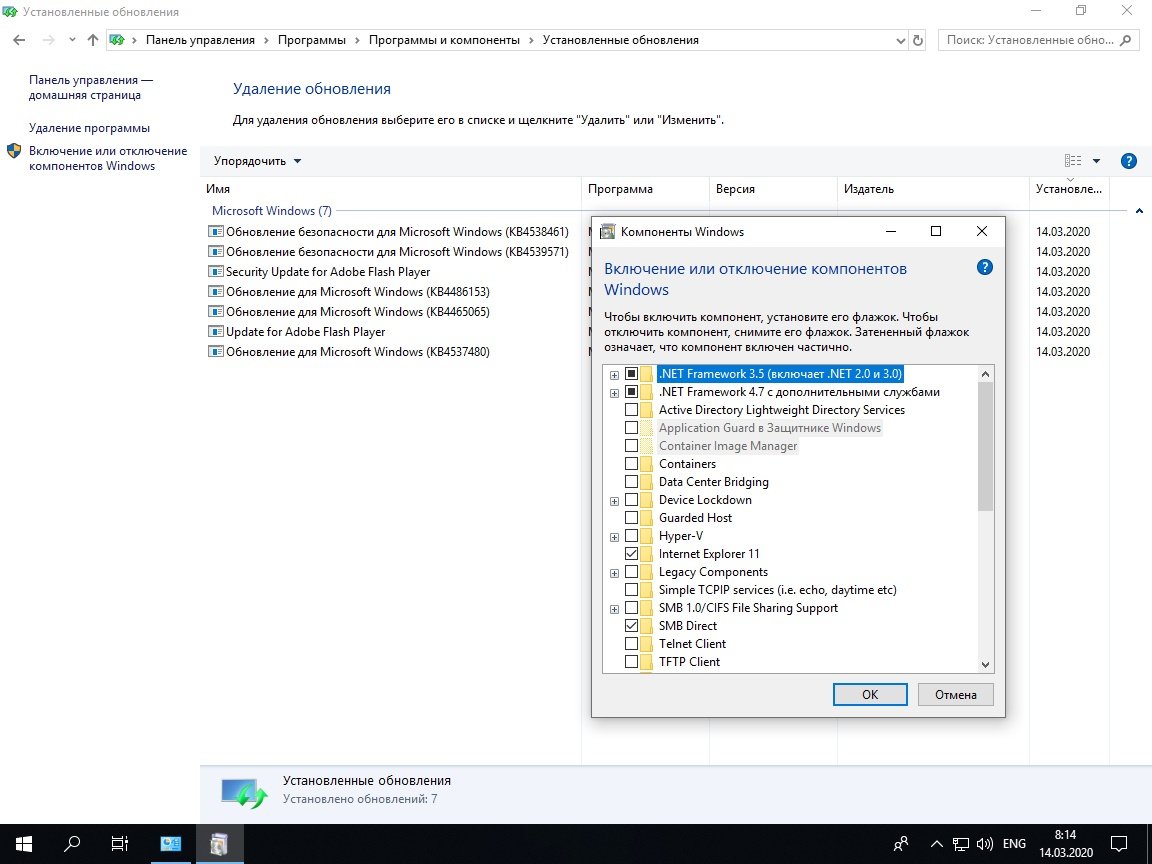Screen dimensions: 1152x864
Task: Click the components list scroll-down arrow
Action: (985, 664)
